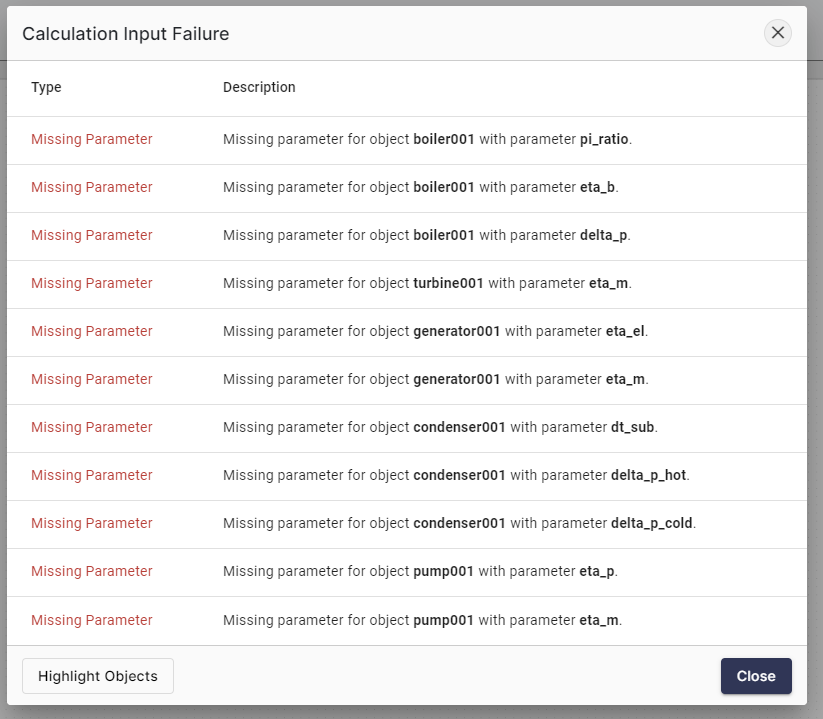The height and width of the screenshot is (719, 823).
Task: Select the boiler001 pi_ratio description text
Action: point(427,139)
